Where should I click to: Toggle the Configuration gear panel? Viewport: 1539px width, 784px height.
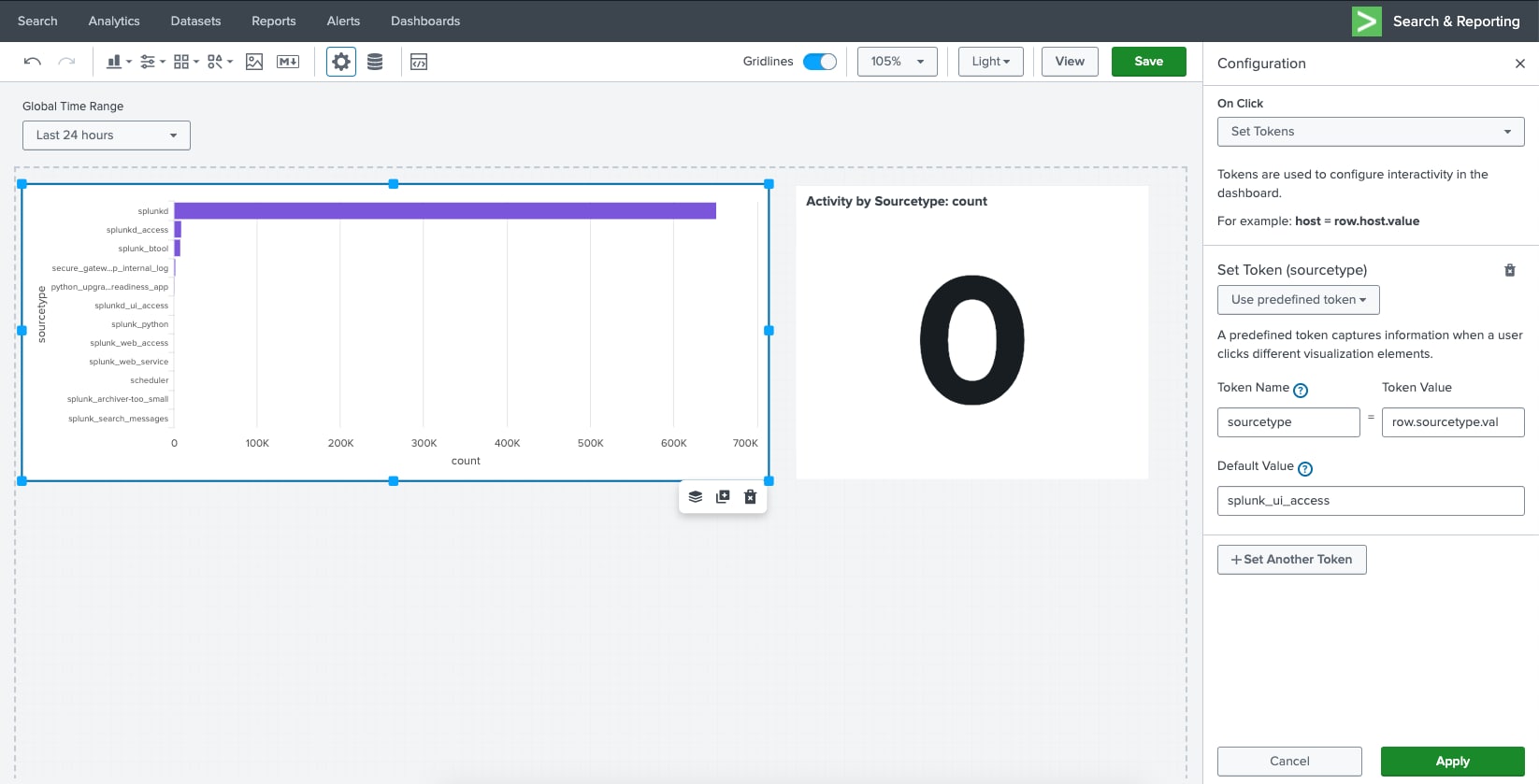(341, 62)
